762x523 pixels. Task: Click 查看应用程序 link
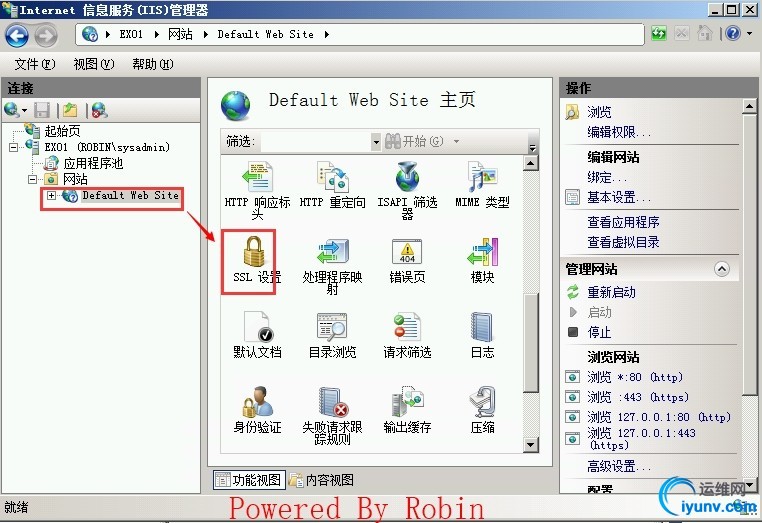[623, 222]
